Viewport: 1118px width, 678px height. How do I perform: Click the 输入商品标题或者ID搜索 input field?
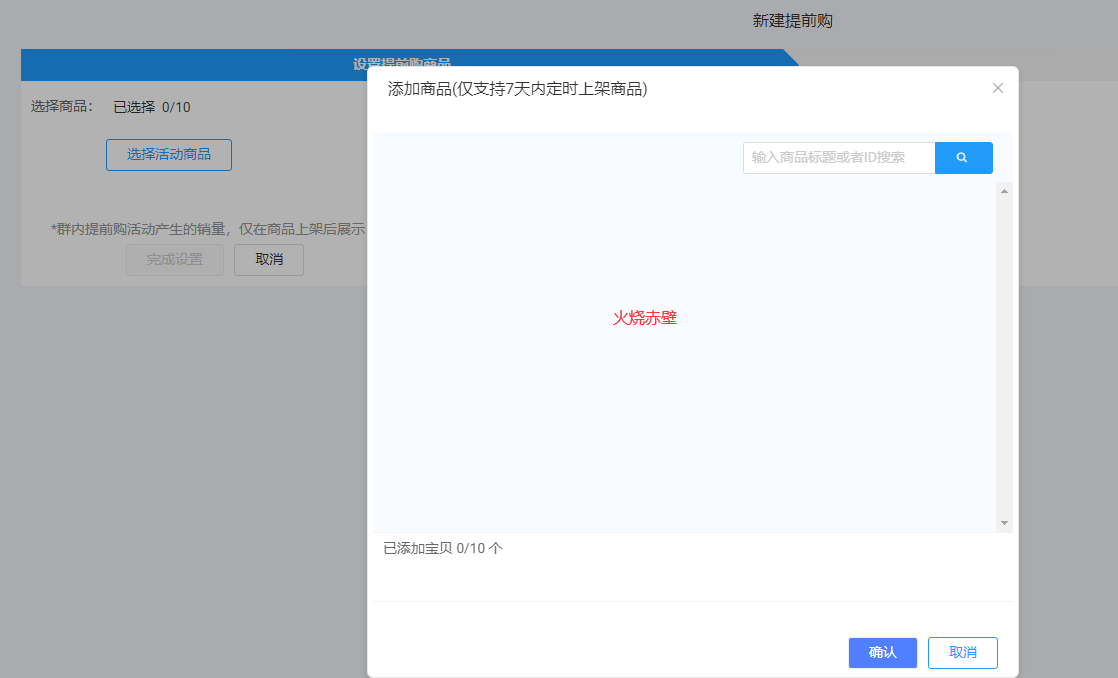click(838, 158)
